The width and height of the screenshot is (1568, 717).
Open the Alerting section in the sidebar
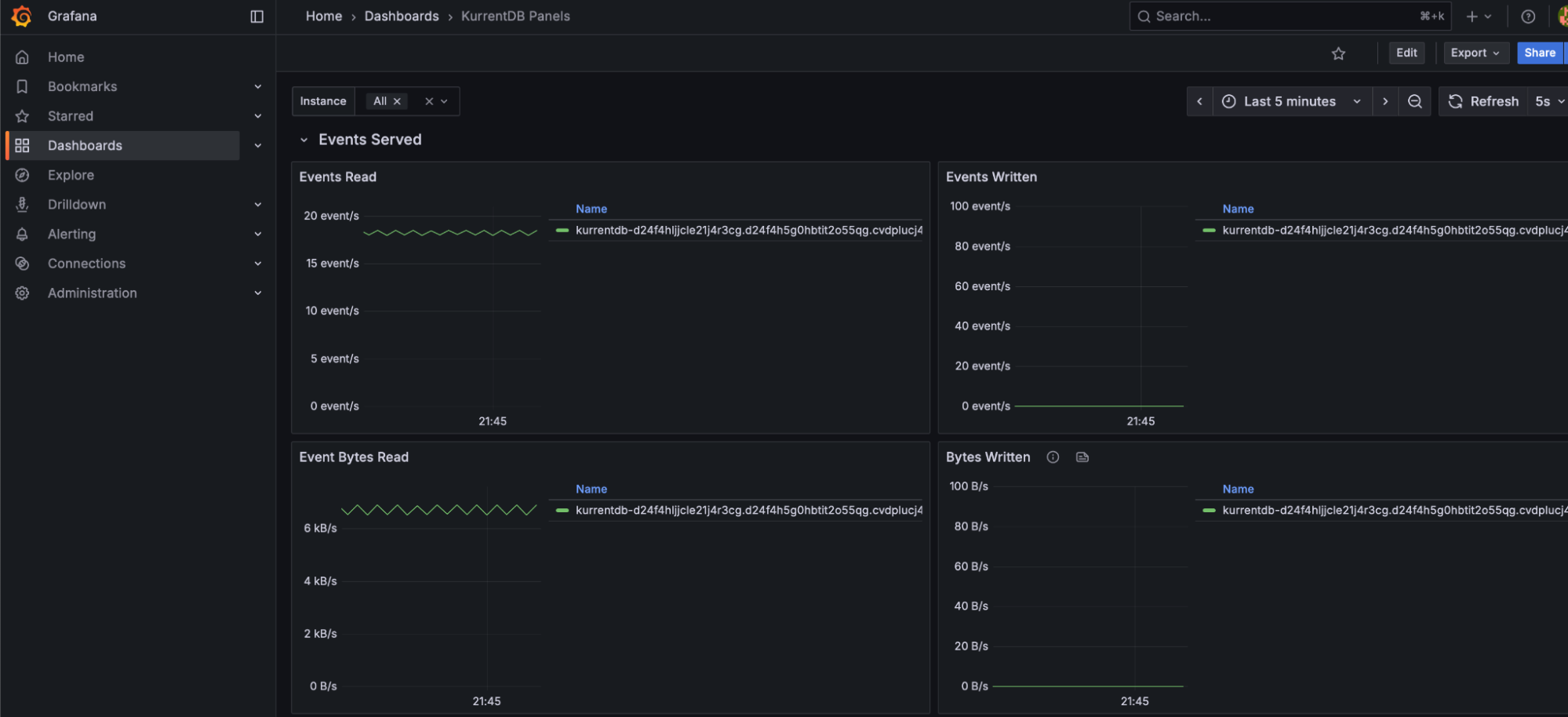click(x=71, y=233)
